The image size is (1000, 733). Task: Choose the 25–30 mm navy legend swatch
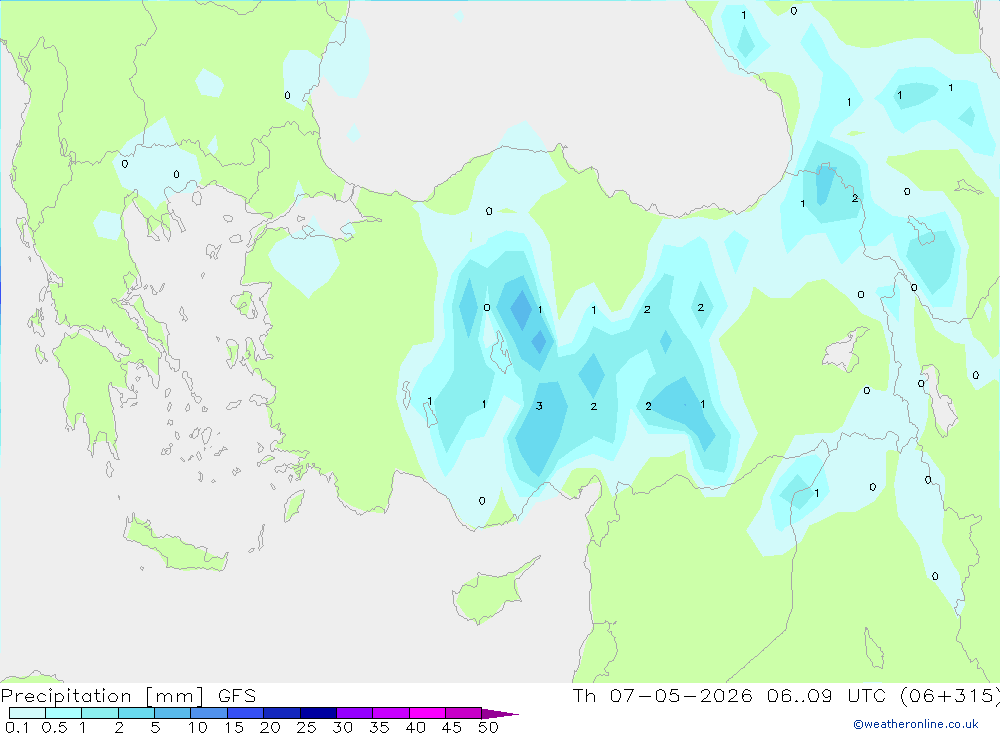(x=318, y=713)
